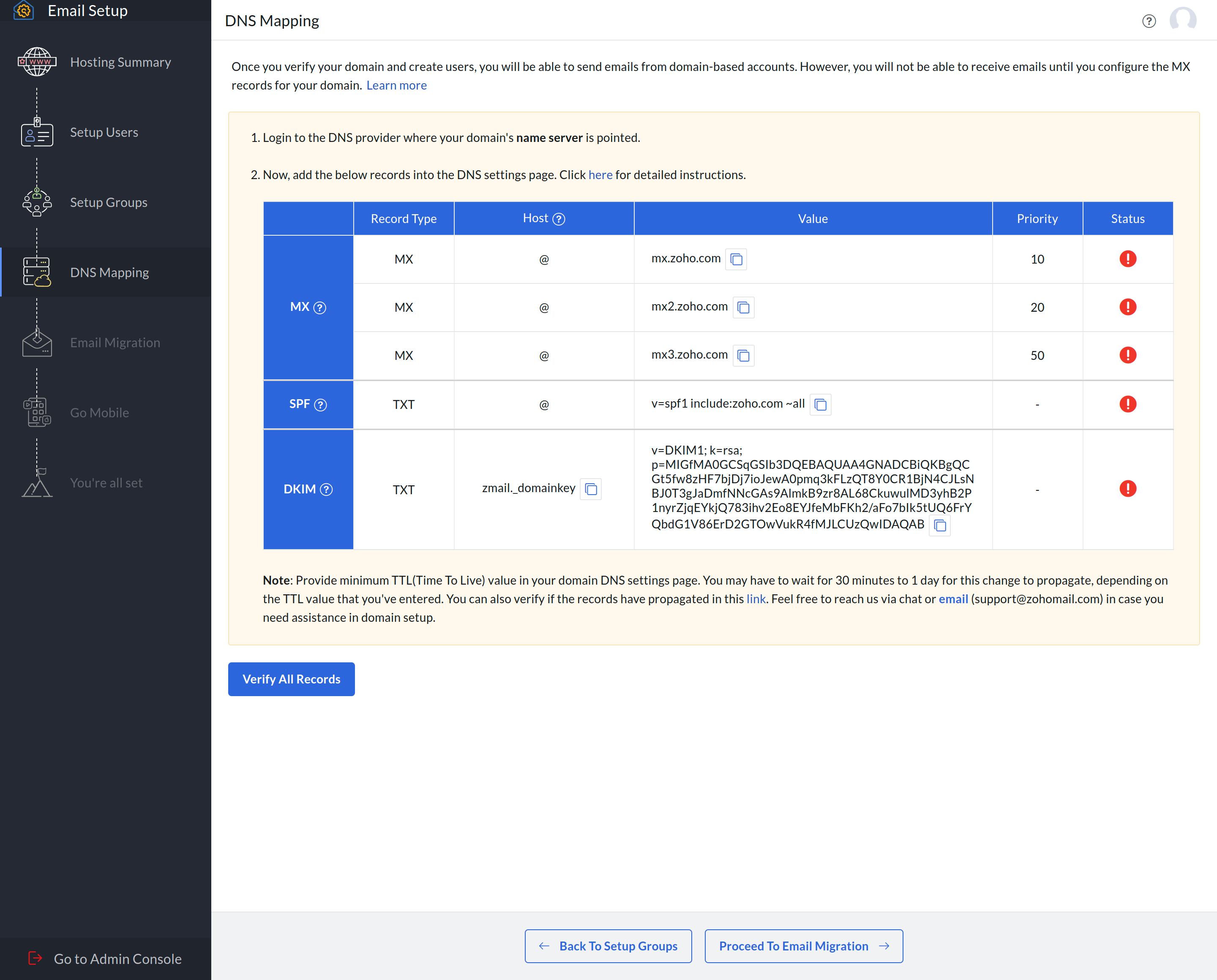The width and height of the screenshot is (1217, 980).
Task: Click status error icon for mx3.zoho.com
Action: 1128,355
